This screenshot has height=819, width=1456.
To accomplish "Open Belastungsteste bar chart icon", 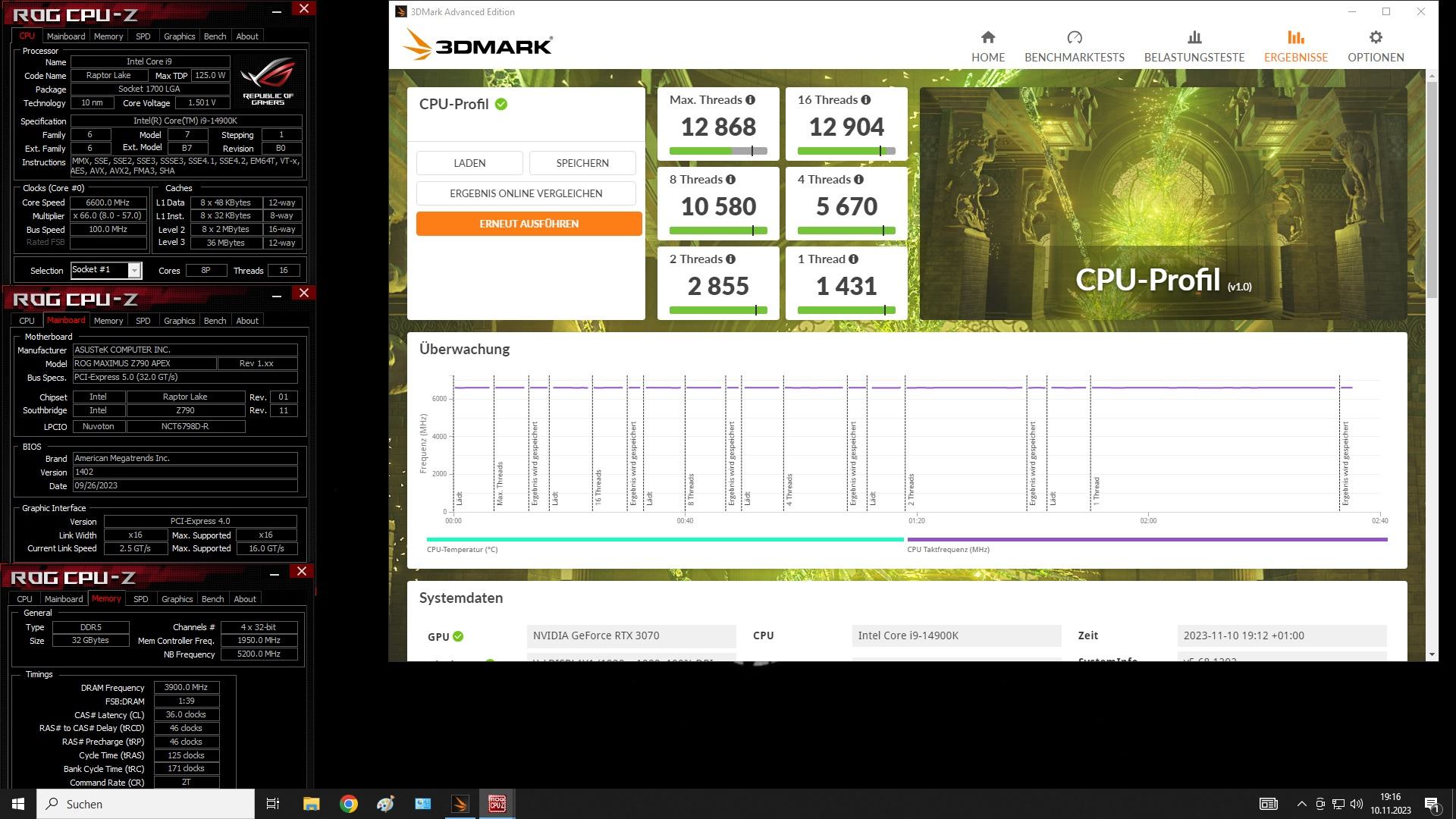I will [1194, 38].
